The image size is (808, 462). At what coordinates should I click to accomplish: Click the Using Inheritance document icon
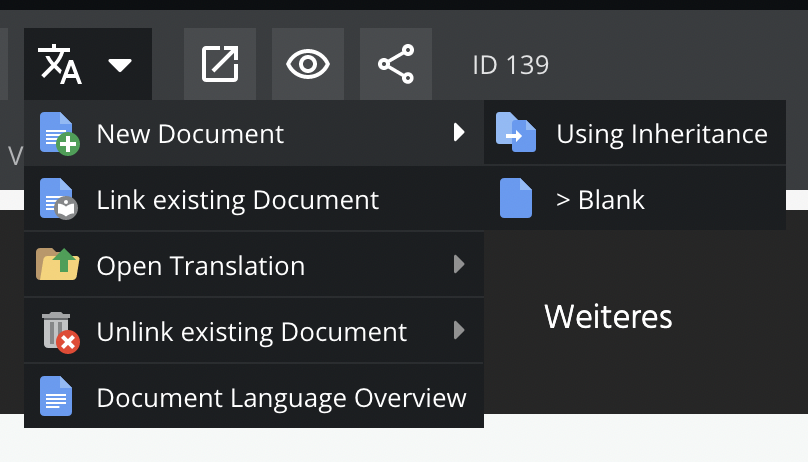[x=516, y=133]
